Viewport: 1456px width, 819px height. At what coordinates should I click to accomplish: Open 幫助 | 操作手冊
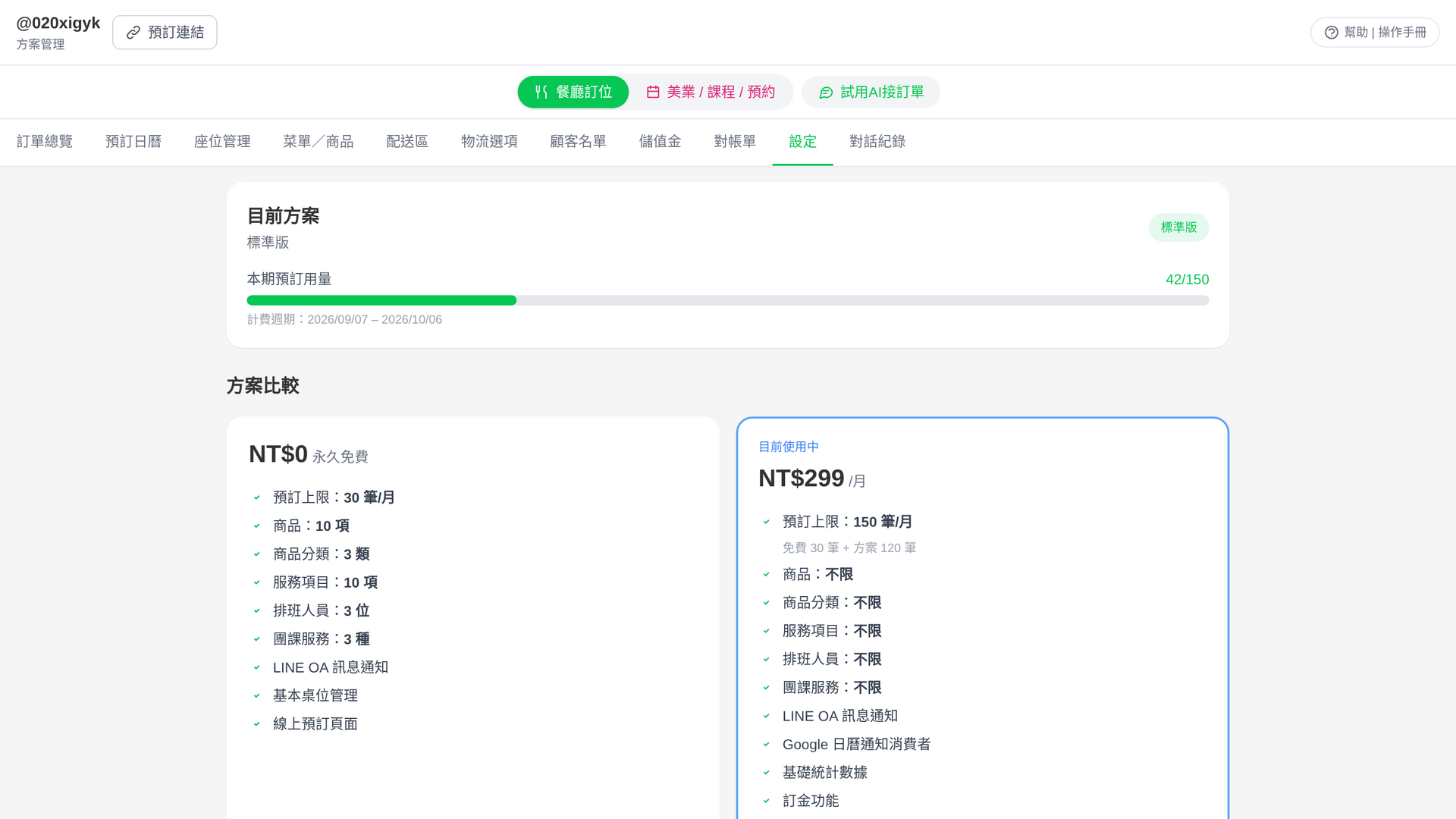[1375, 33]
